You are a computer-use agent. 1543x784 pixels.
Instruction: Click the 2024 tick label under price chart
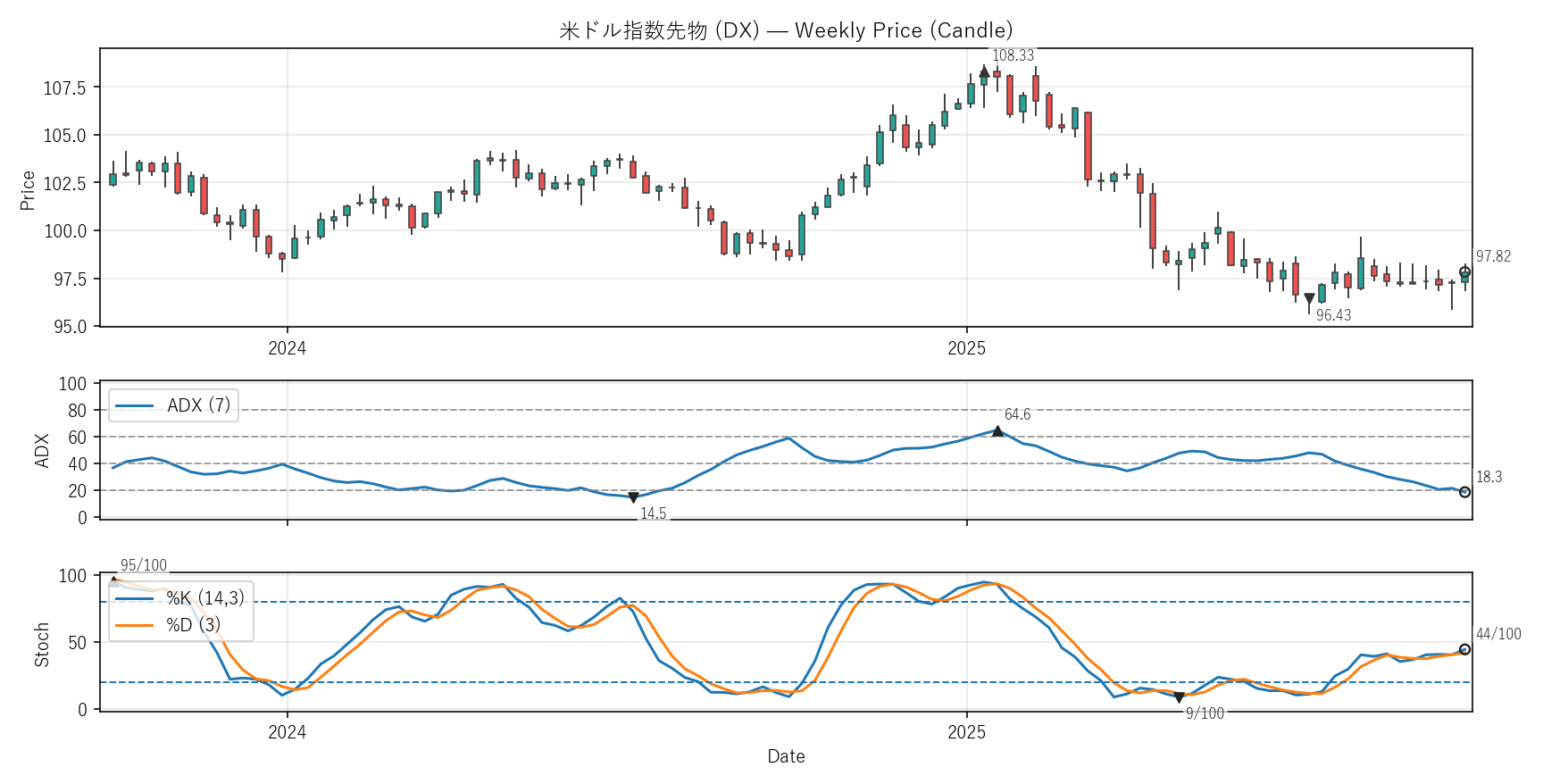click(x=287, y=348)
